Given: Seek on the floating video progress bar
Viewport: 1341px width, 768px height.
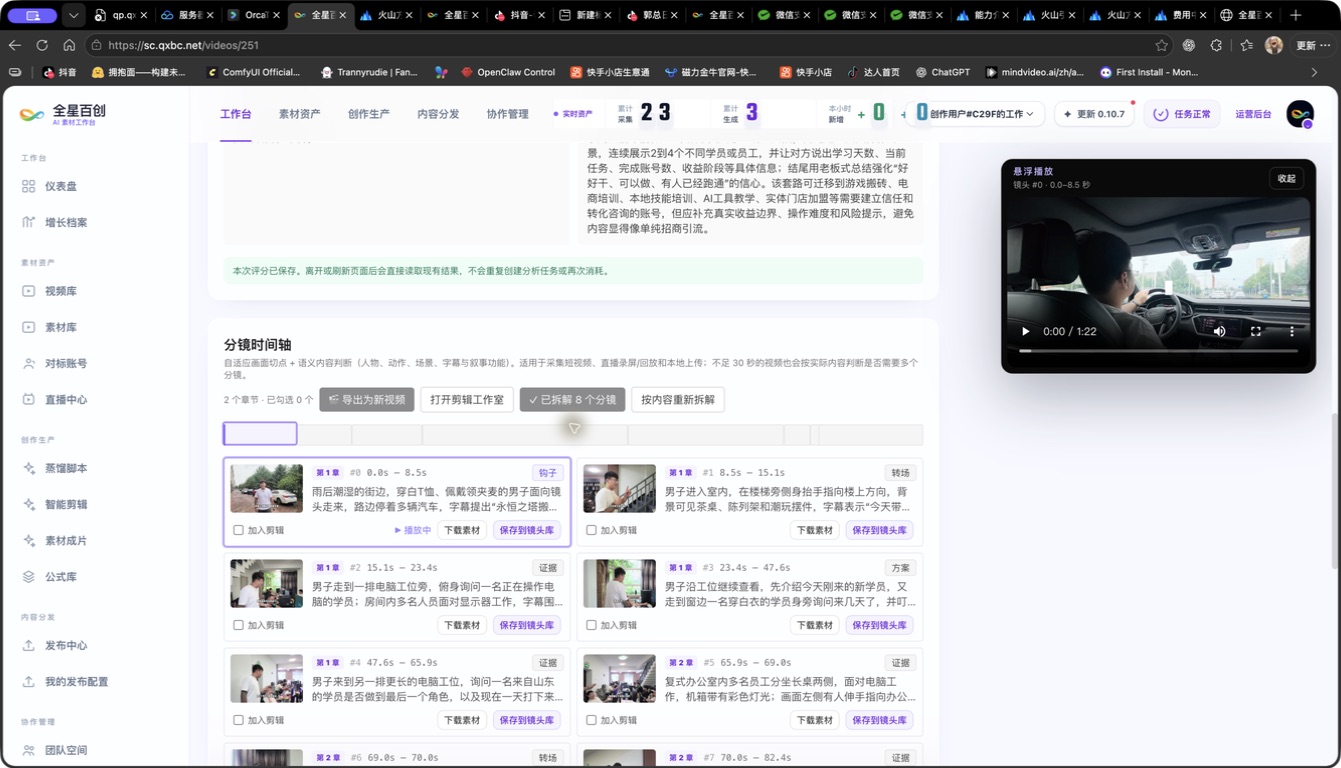Looking at the screenshot, I should coord(1158,351).
